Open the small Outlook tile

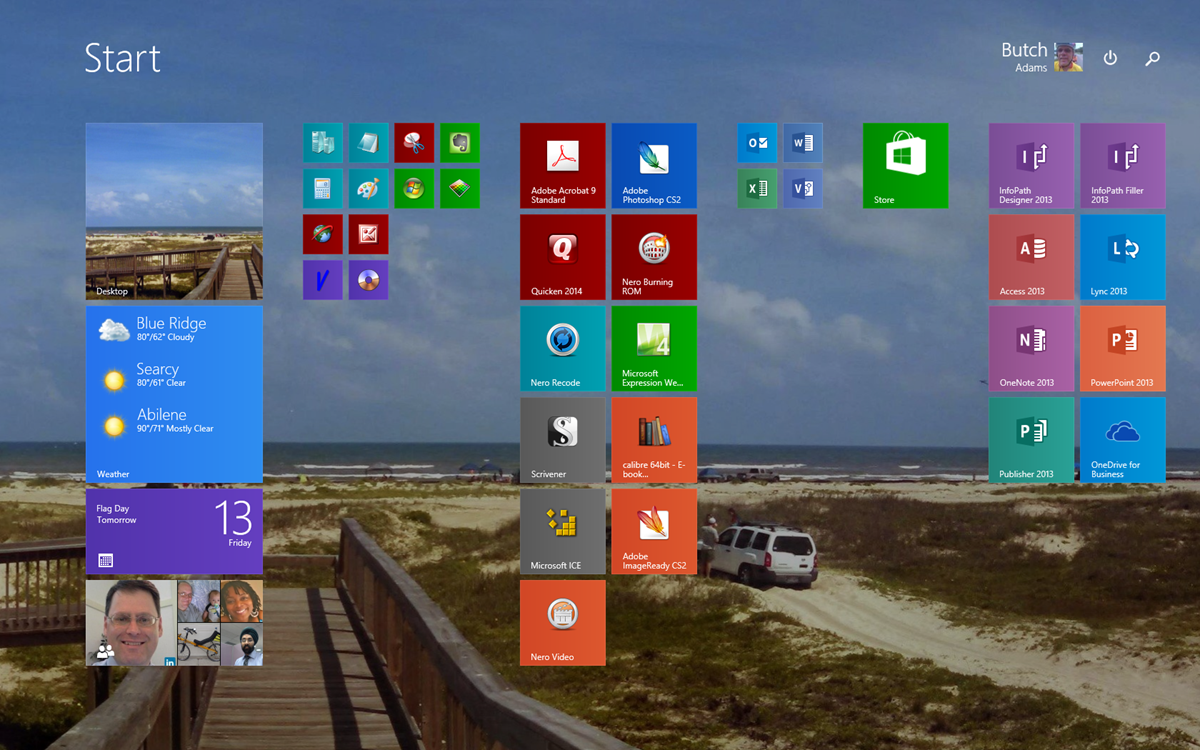758,143
